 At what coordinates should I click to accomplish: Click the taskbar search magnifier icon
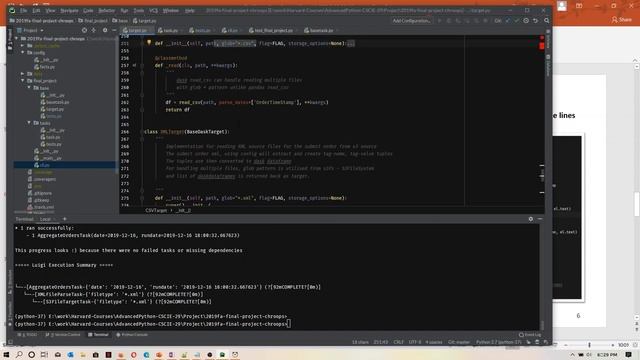pyautogui.click(x=19, y=355)
